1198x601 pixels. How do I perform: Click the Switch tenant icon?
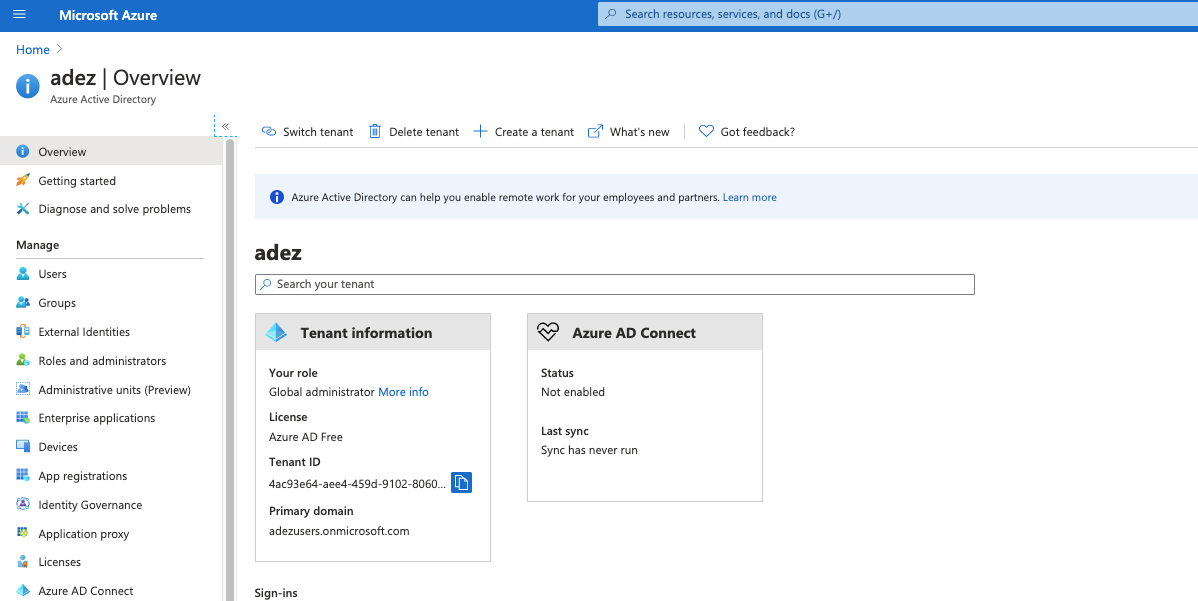(x=269, y=131)
